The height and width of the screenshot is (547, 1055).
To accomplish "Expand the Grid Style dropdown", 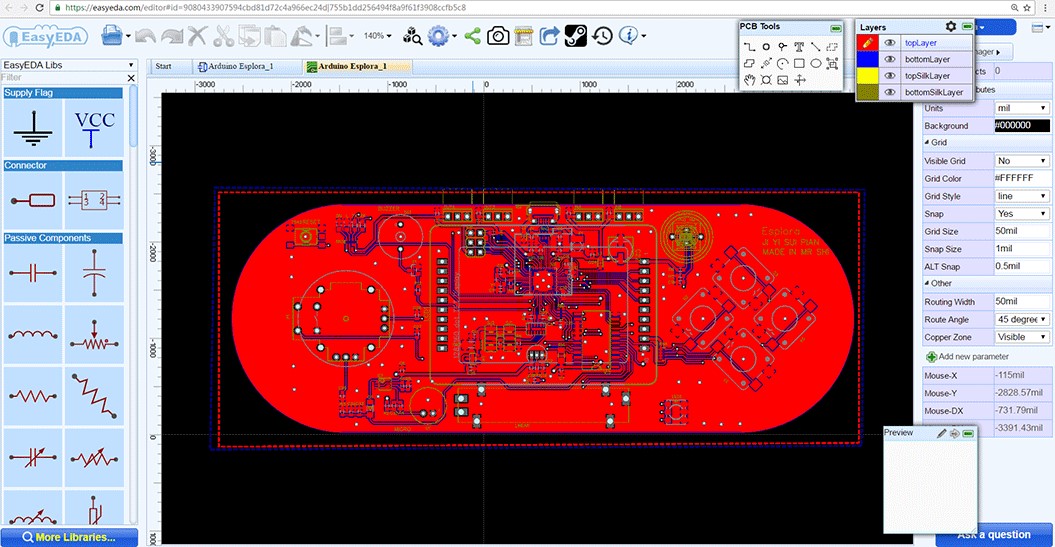I will click(x=1021, y=196).
